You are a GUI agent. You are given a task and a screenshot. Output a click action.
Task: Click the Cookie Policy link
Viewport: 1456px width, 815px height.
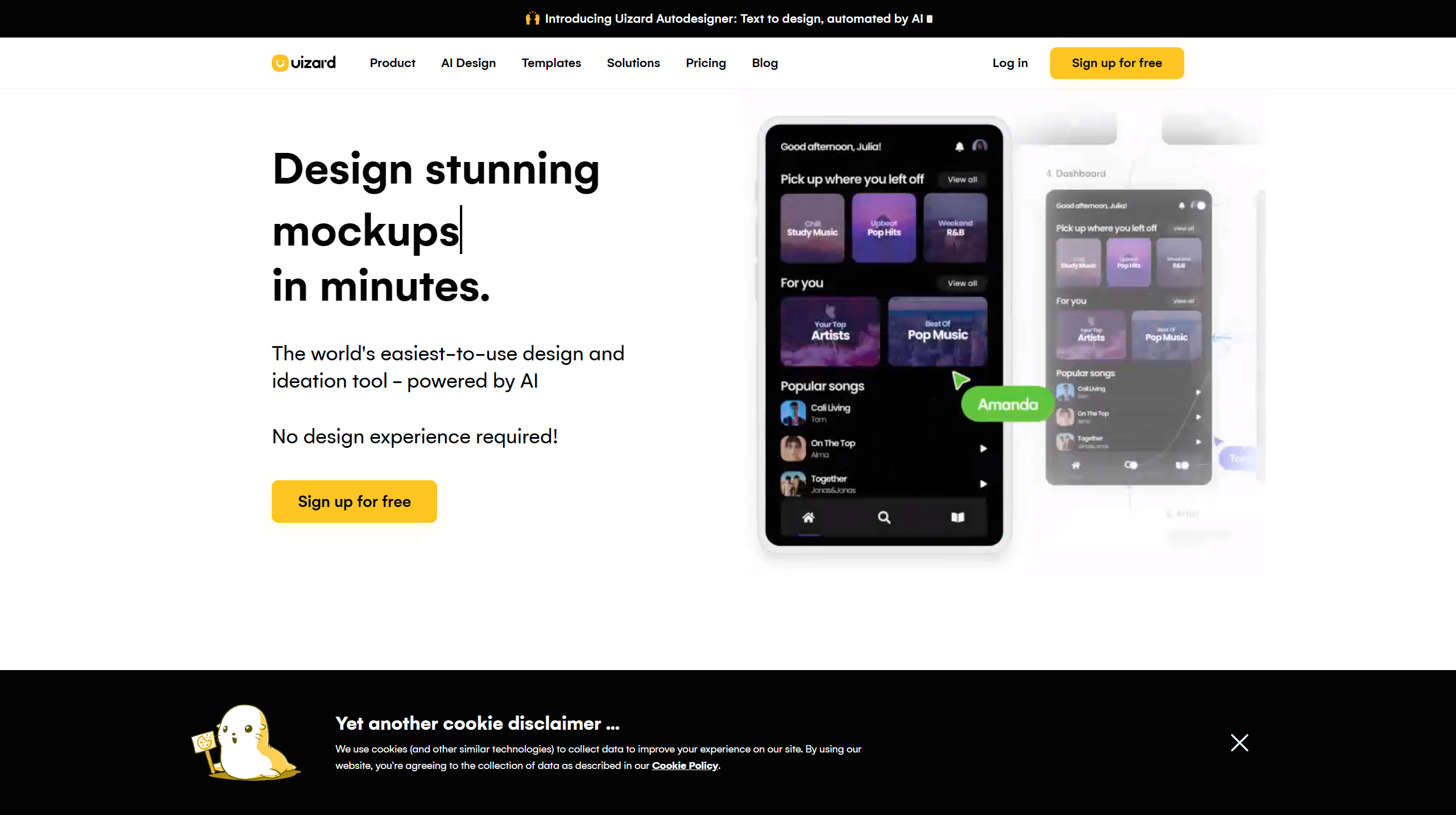(x=684, y=765)
